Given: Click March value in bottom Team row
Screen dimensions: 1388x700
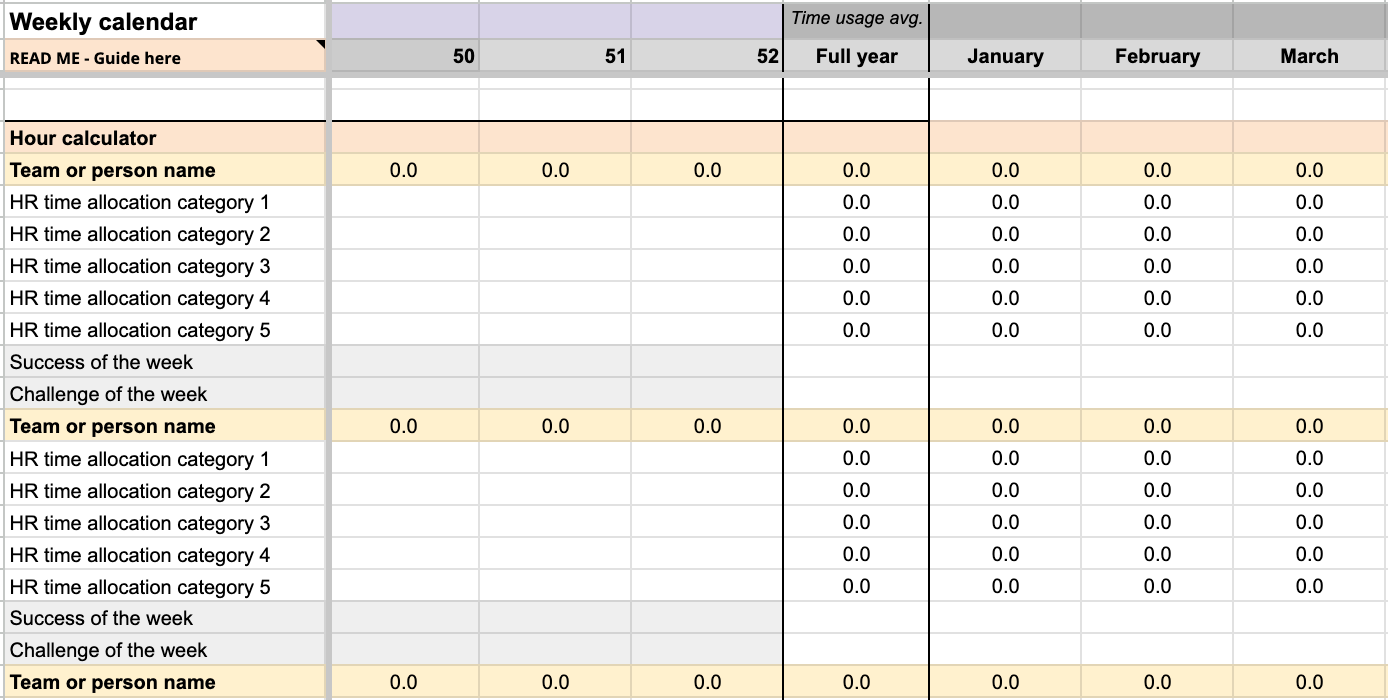Looking at the screenshot, I should pyautogui.click(x=1310, y=682).
